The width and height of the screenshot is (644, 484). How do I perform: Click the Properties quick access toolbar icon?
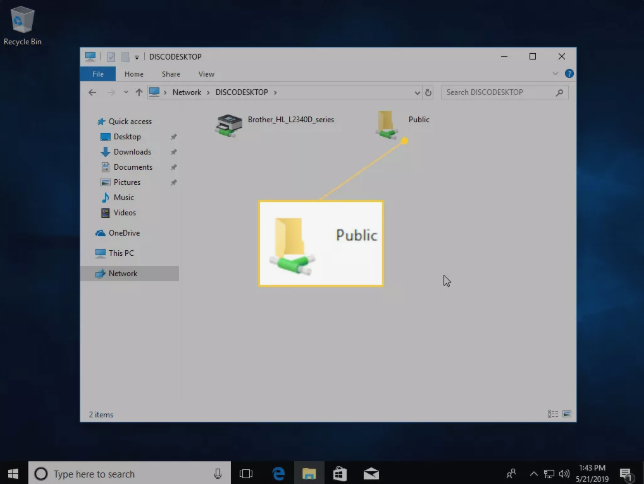111,57
